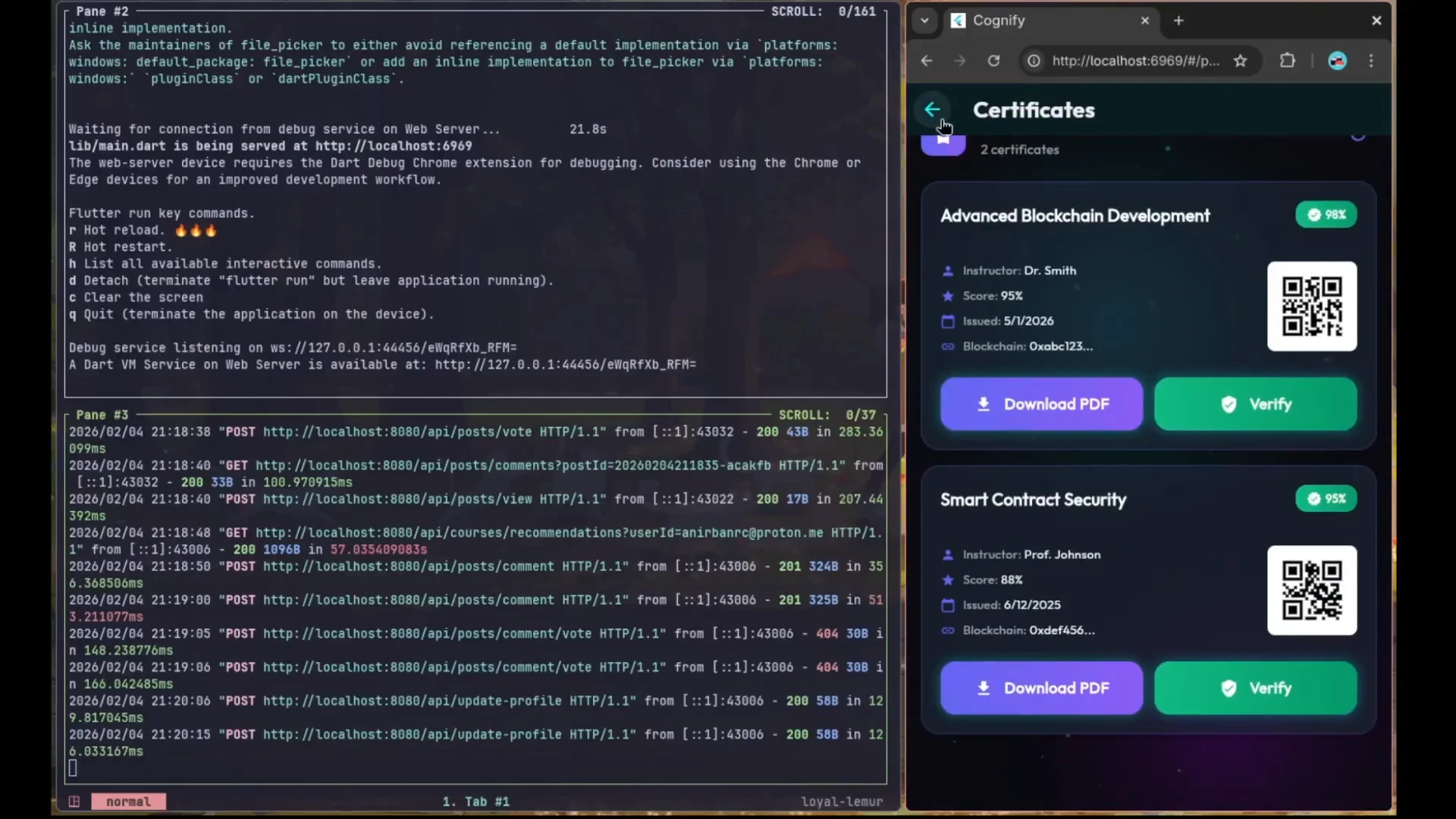Select Tab #1 in the terminal status bar
Image resolution: width=1456 pixels, height=819 pixels.
(475, 802)
